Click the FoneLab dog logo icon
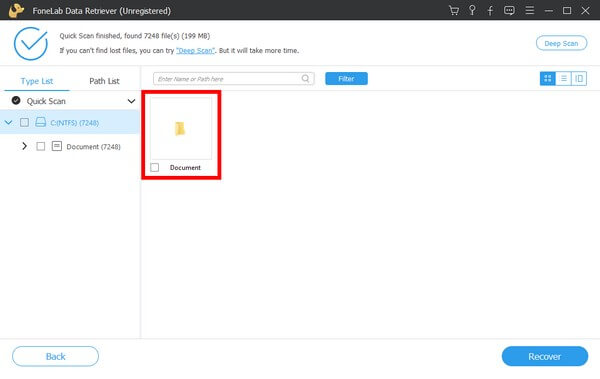The image size is (600, 379). [x=16, y=10]
